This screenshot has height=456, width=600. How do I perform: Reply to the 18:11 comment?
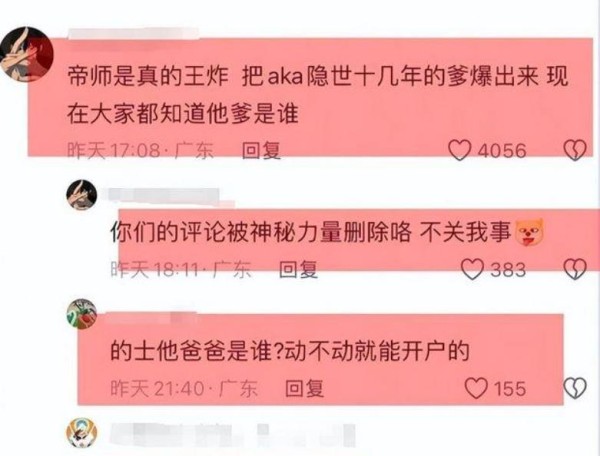298,269
